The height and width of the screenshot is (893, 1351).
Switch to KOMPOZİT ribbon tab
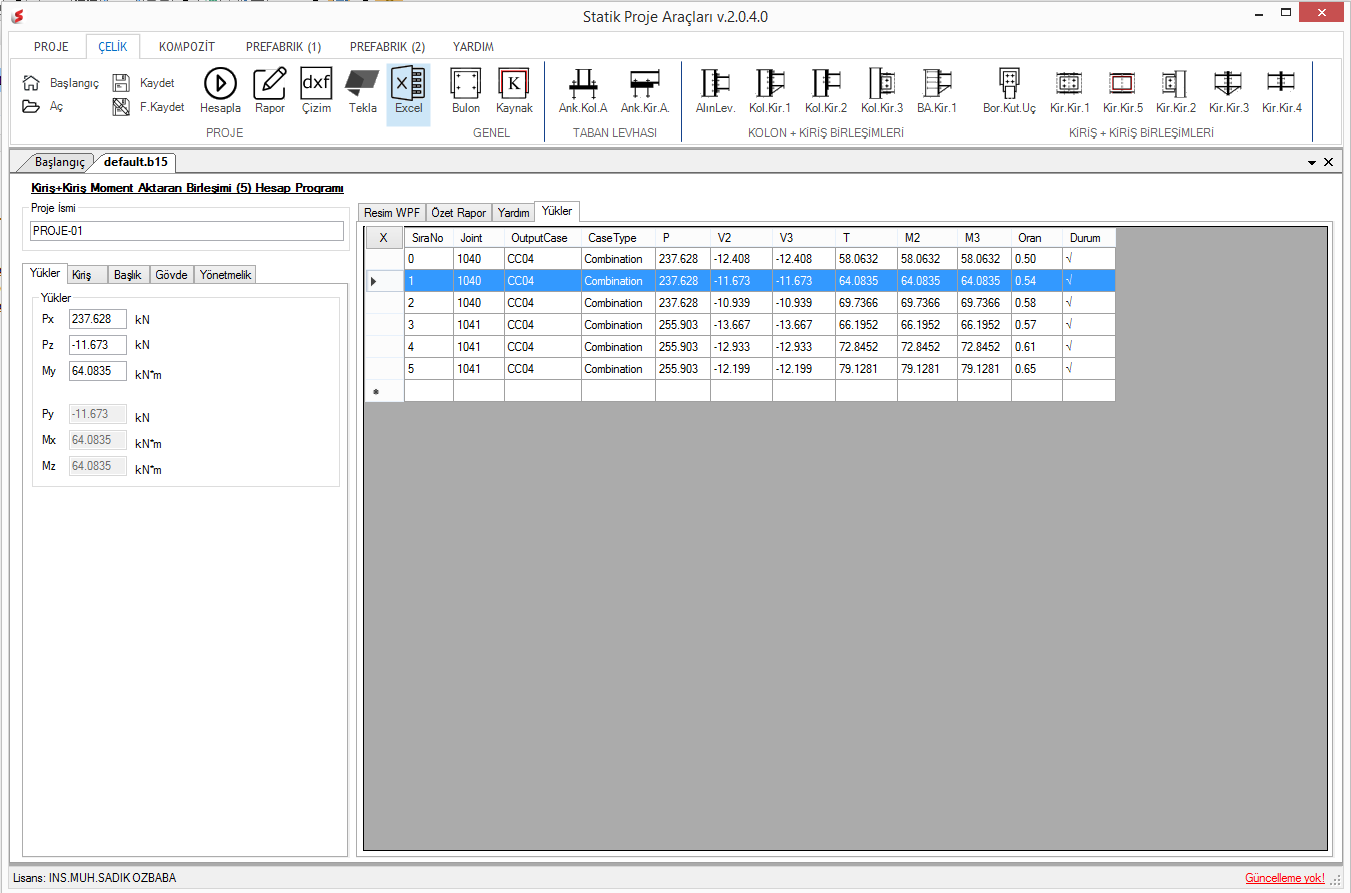pos(187,47)
